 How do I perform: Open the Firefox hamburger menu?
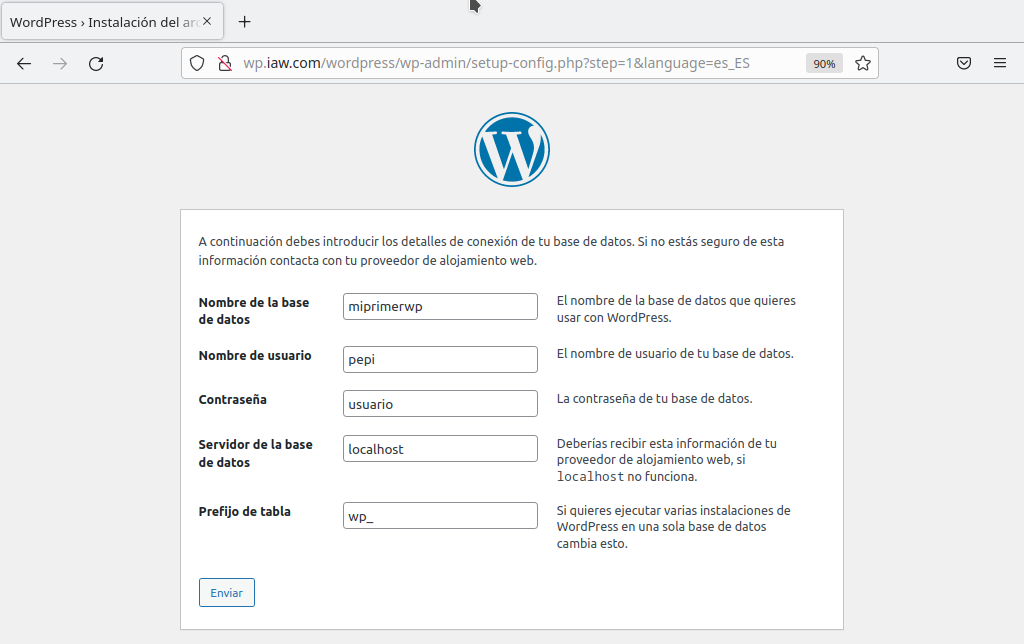pos(1000,63)
